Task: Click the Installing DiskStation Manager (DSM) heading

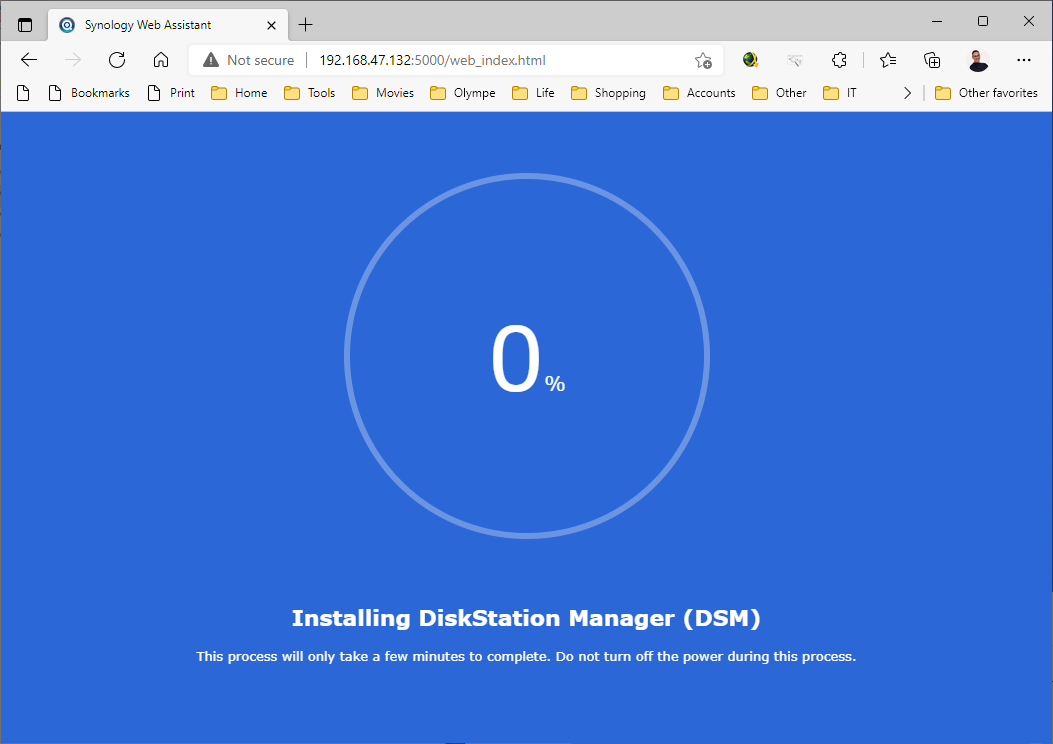Action: [x=526, y=618]
